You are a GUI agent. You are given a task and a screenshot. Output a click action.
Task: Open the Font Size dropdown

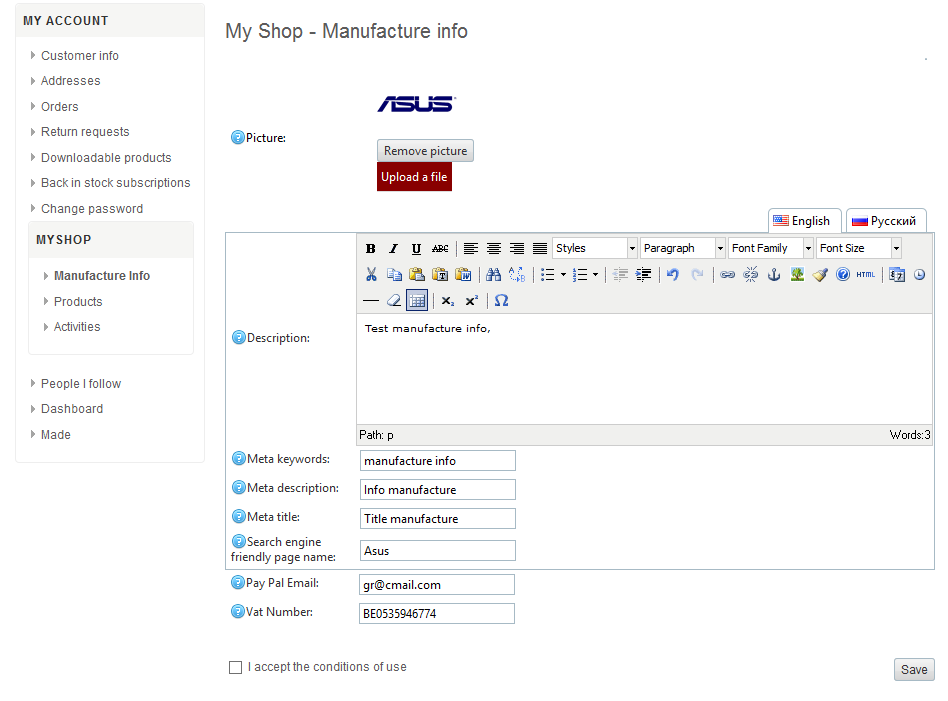[859, 248]
